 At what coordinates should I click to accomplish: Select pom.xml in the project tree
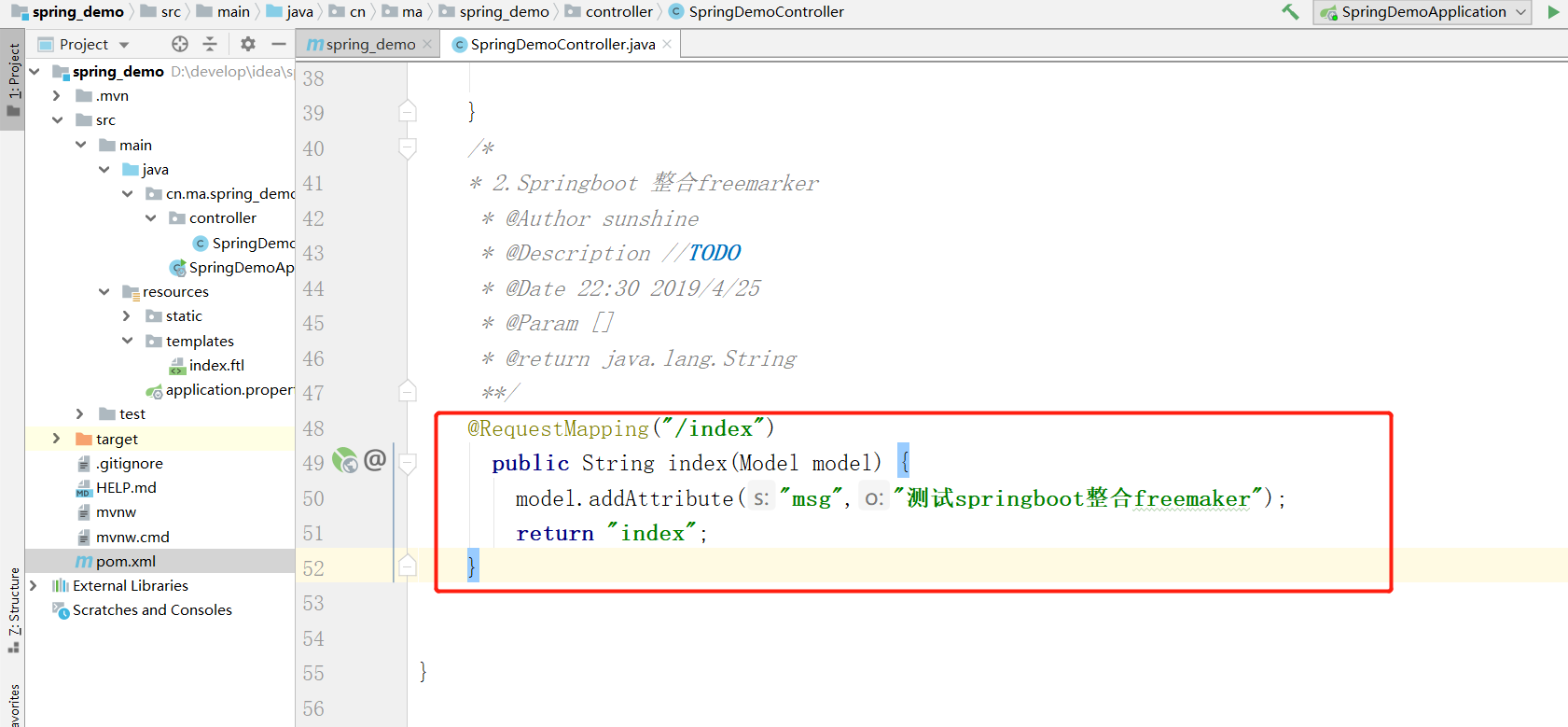pyautogui.click(x=116, y=561)
